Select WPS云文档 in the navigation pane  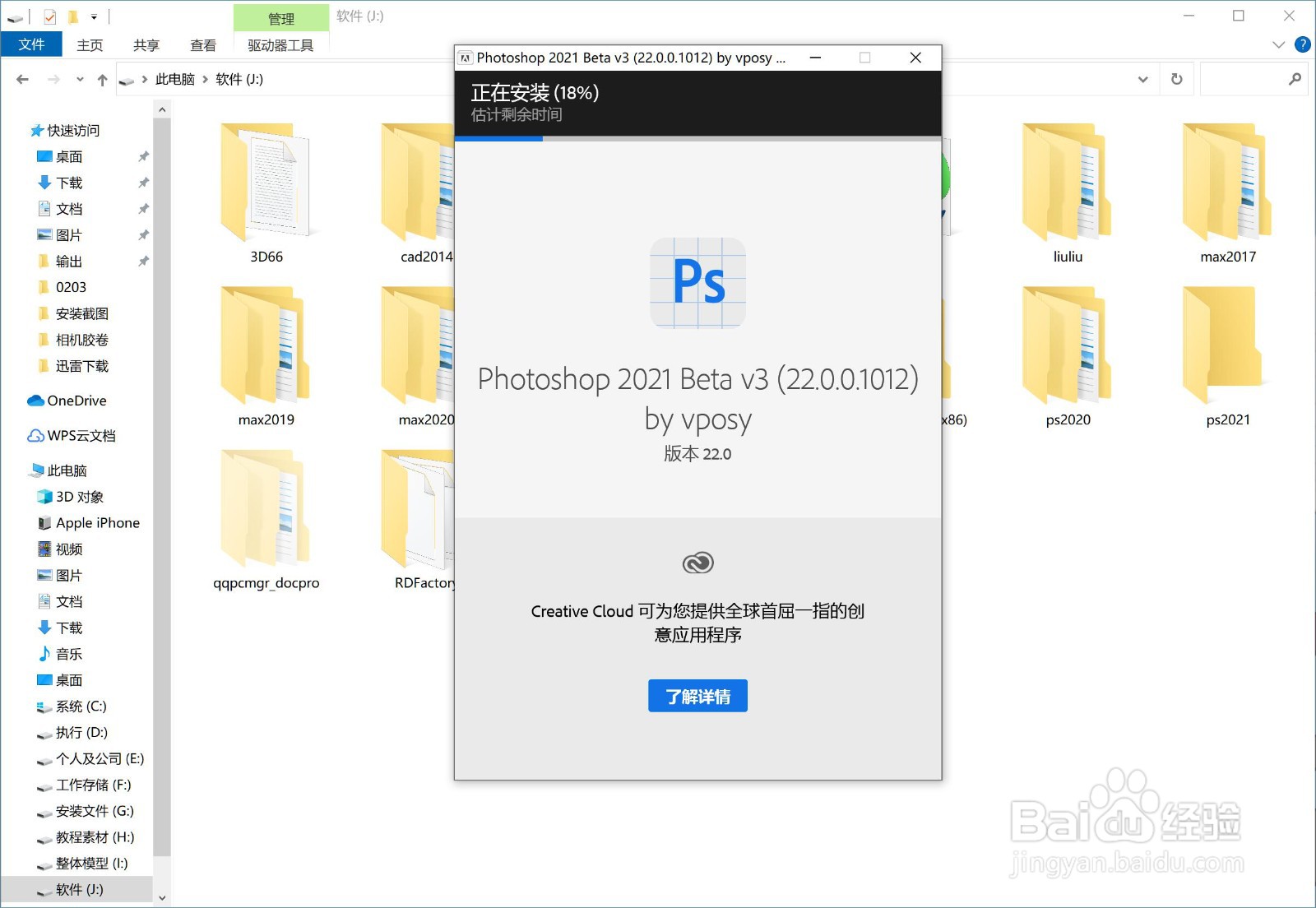tap(81, 436)
